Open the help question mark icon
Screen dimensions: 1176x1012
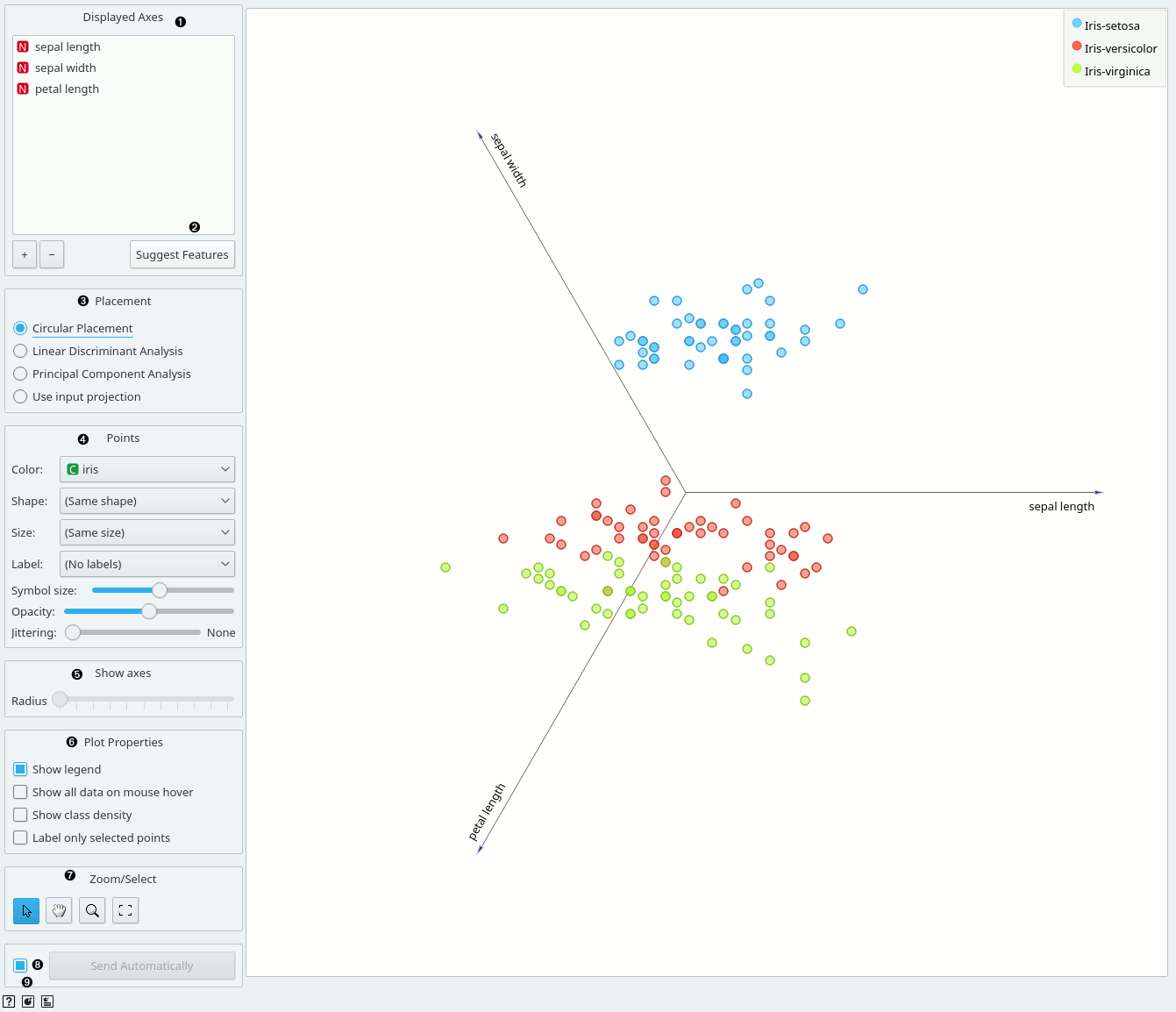coord(9,1001)
